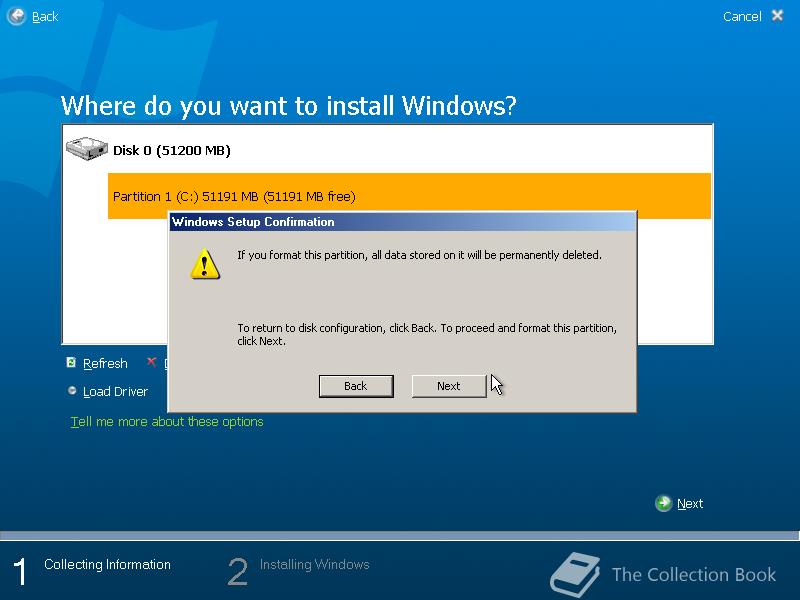Click the Load Driver link

(115, 392)
